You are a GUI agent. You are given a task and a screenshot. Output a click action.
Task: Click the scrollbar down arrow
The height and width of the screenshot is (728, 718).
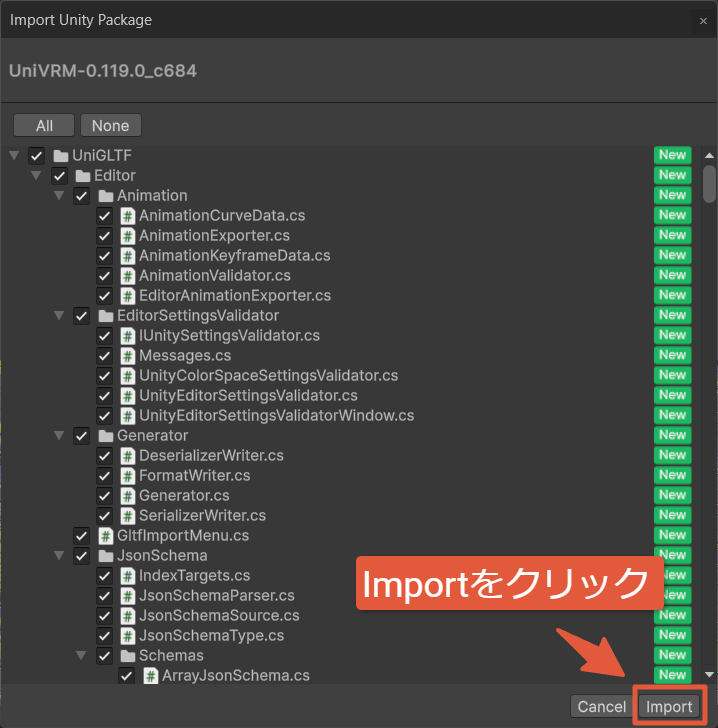point(709,675)
